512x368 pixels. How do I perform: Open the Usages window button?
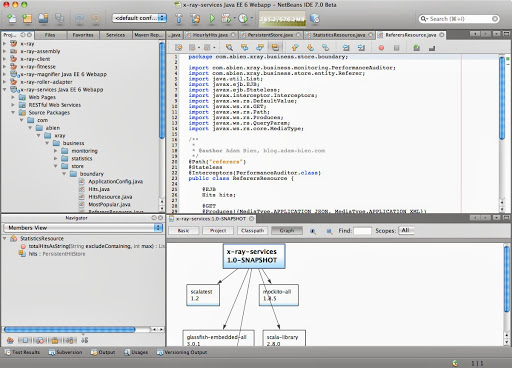(x=136, y=352)
